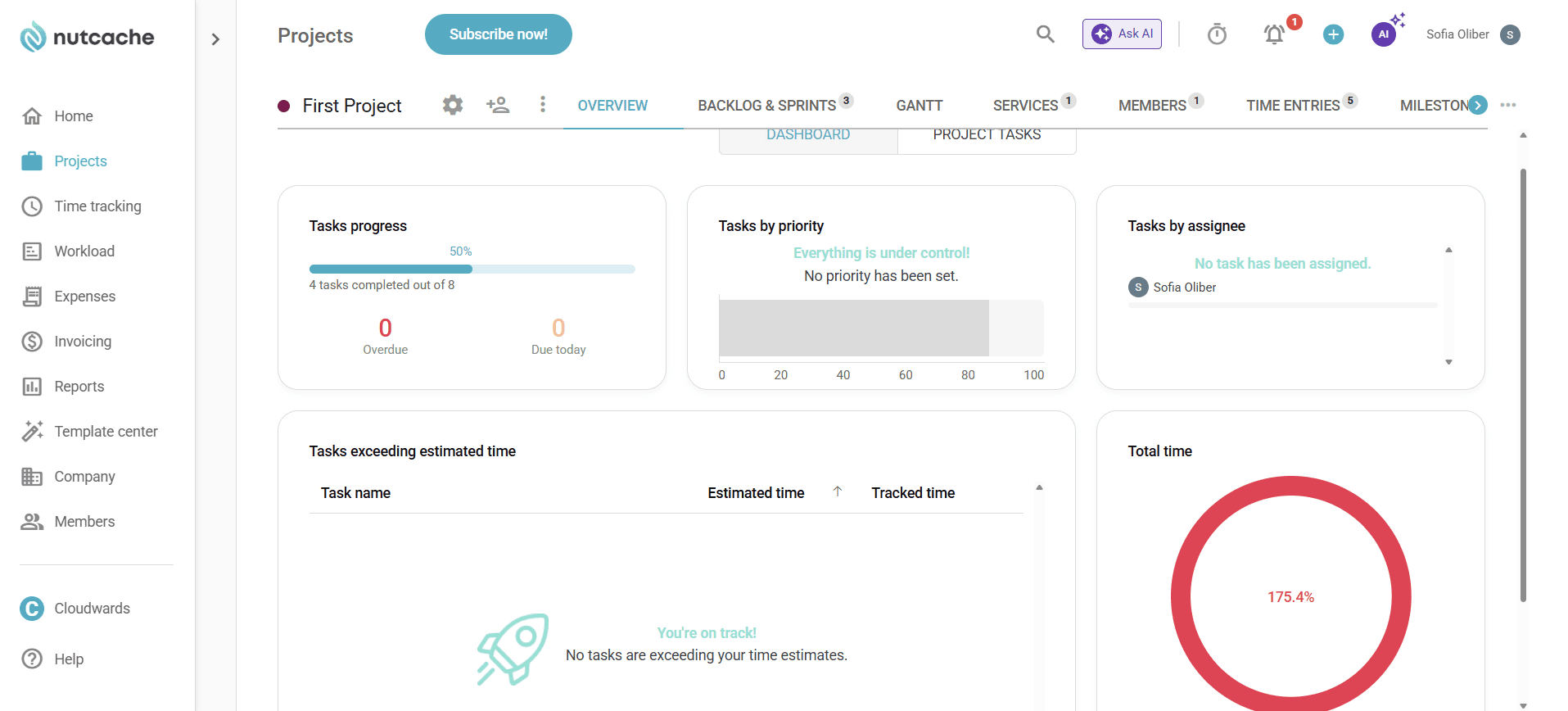Screen dimensions: 1568x711
Task: Click the blue plus quick-add icon
Action: click(1333, 34)
